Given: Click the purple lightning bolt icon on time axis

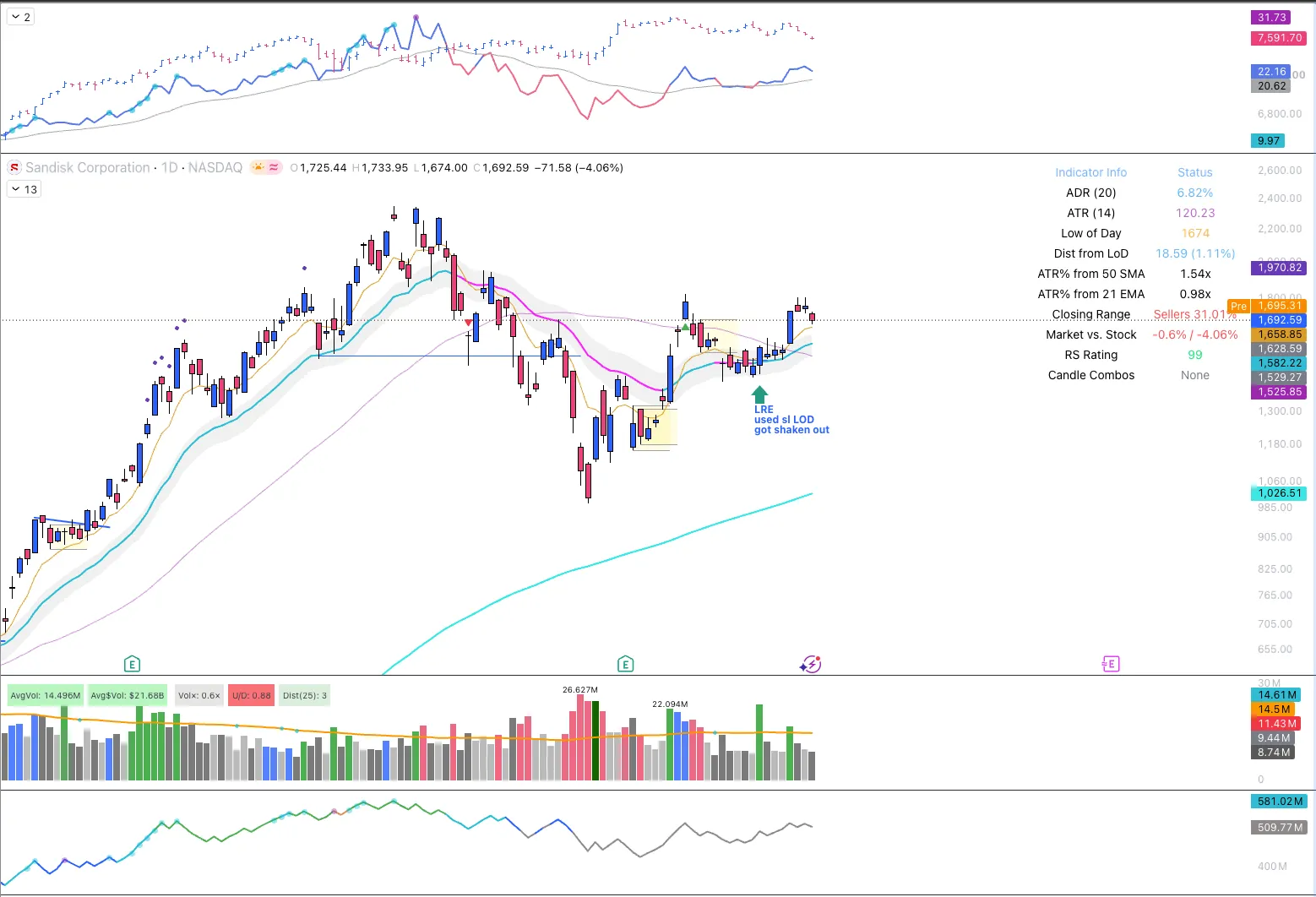Looking at the screenshot, I should click(811, 664).
